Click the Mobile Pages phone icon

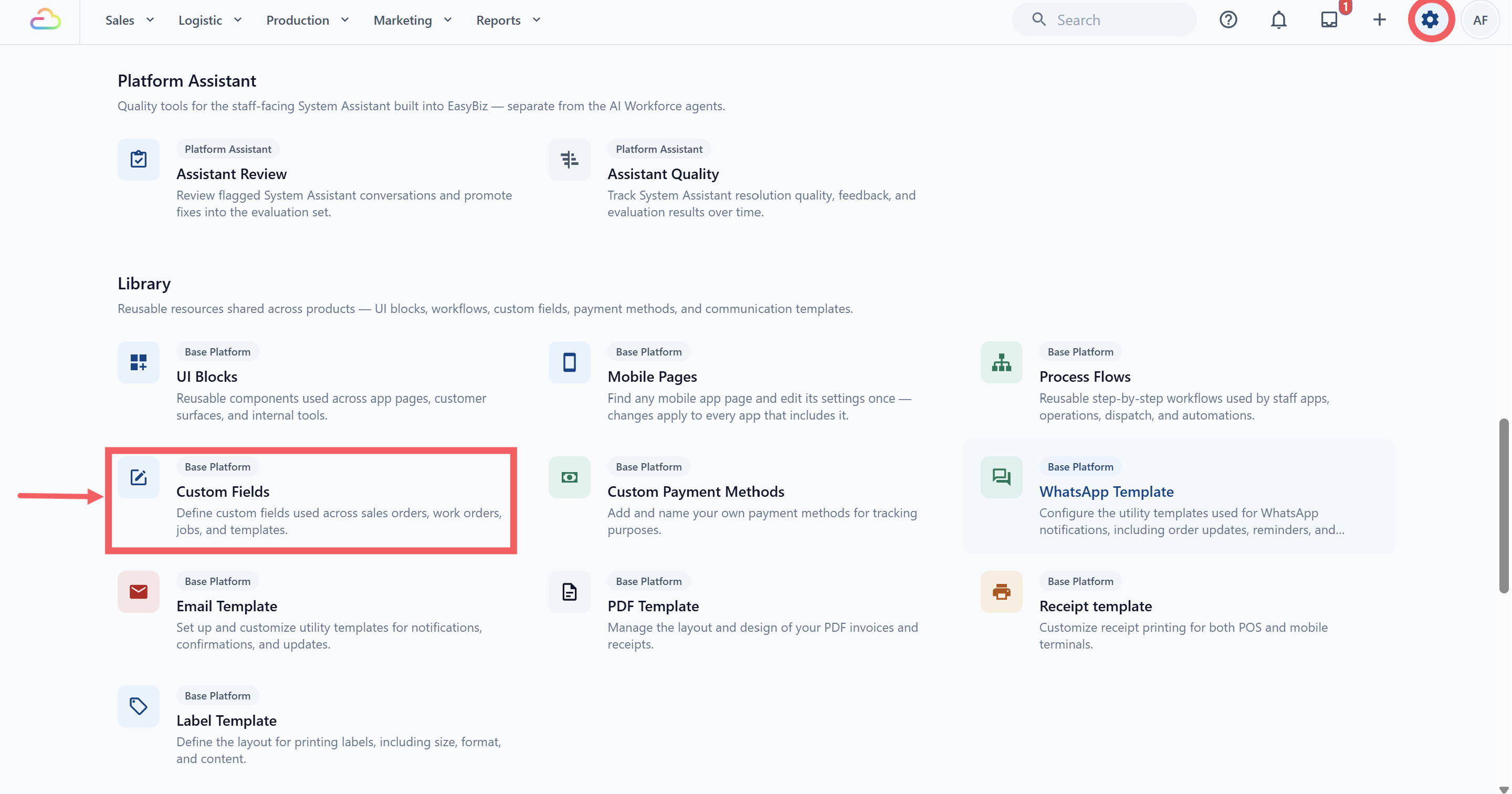point(569,362)
